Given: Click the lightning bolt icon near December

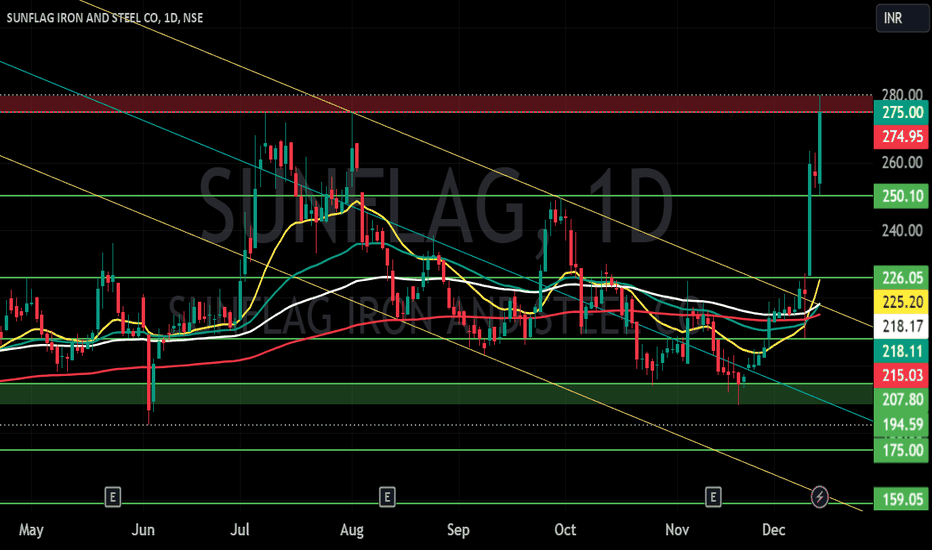Looking at the screenshot, I should tap(820, 496).
